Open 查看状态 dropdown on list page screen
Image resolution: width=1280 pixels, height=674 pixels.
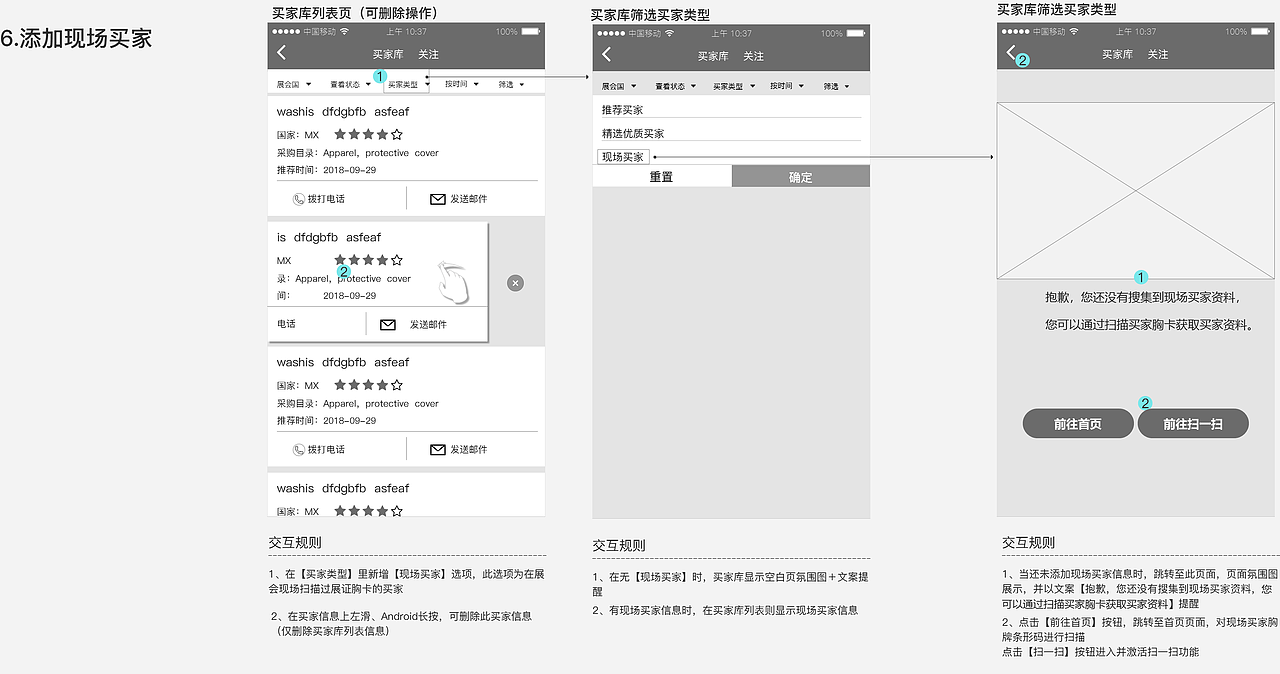point(350,85)
